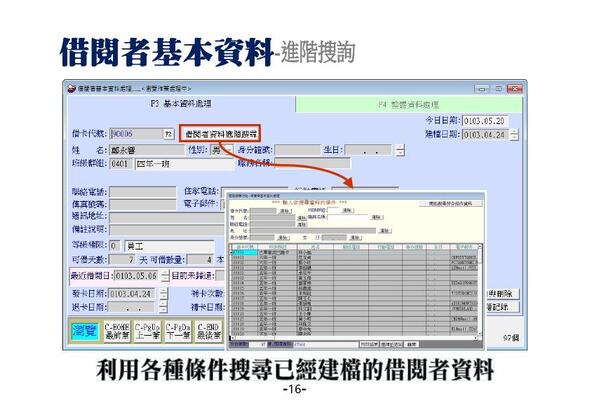Image resolution: width=590 pixels, height=417 pixels.
Task: Go to first record with C-HOME 最前筆
Action: pos(117,331)
